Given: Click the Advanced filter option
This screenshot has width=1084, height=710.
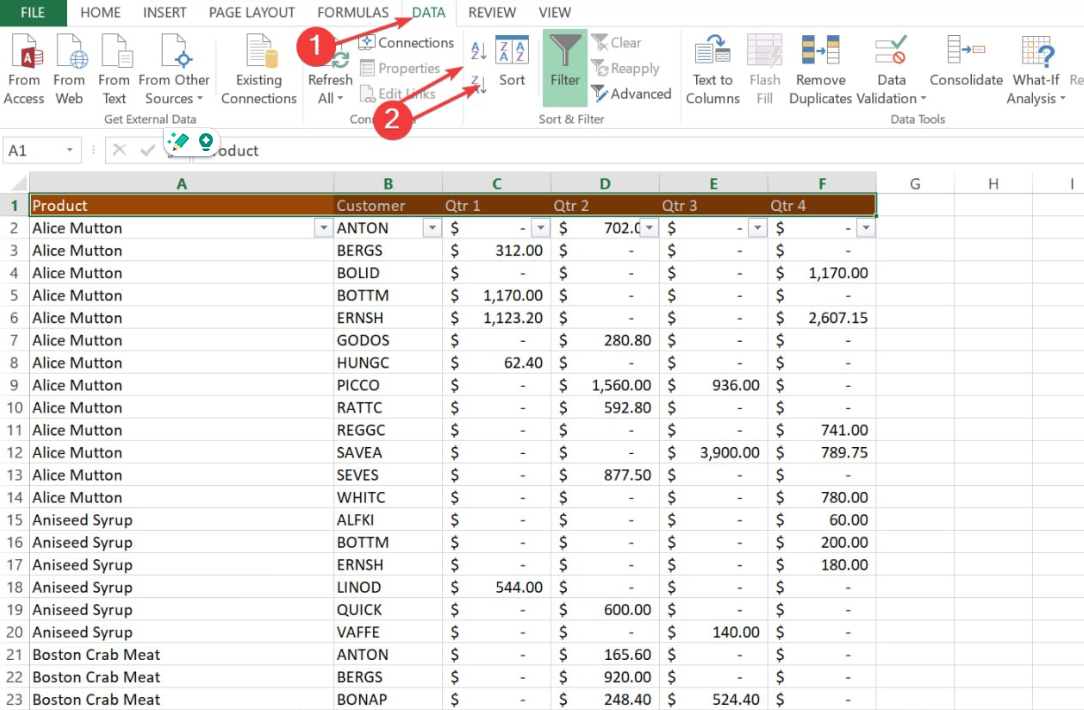Looking at the screenshot, I should point(631,93).
